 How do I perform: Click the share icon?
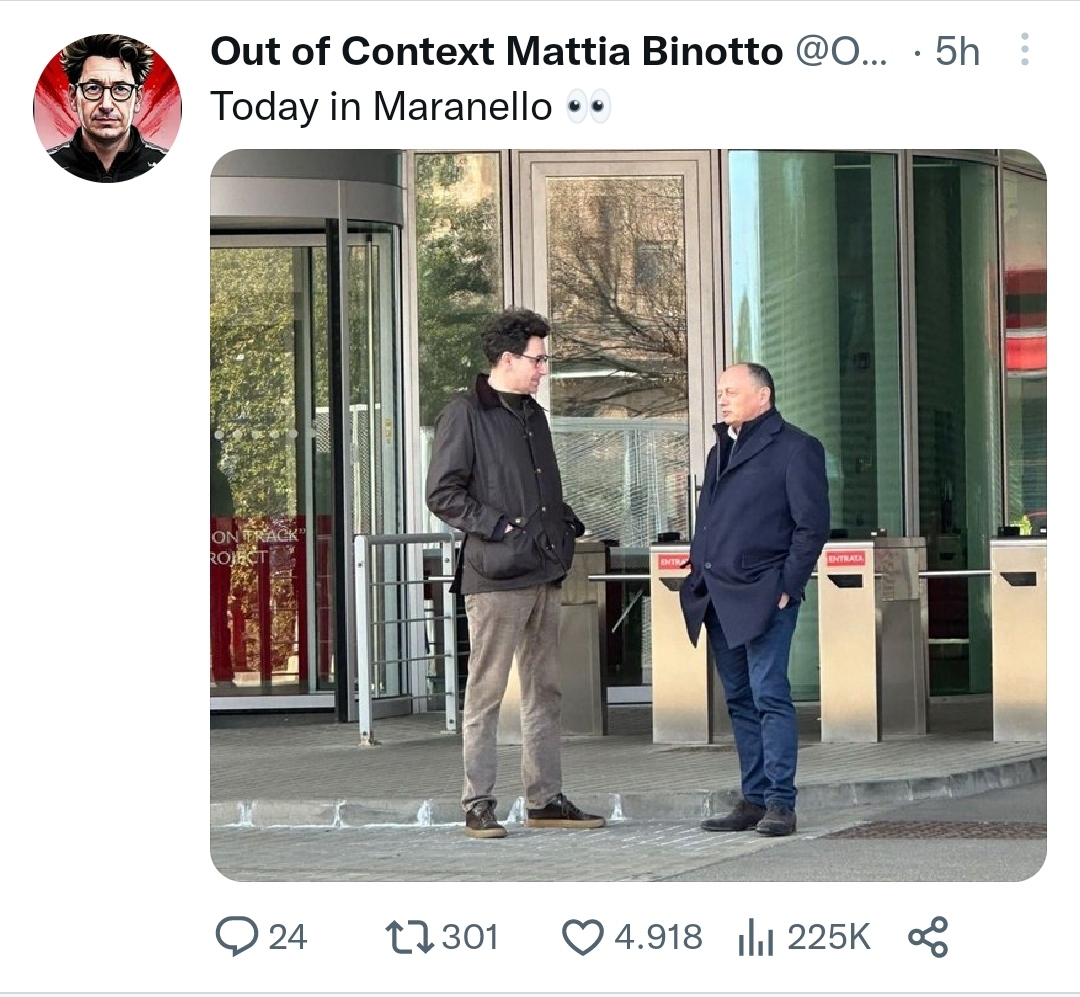[927, 937]
